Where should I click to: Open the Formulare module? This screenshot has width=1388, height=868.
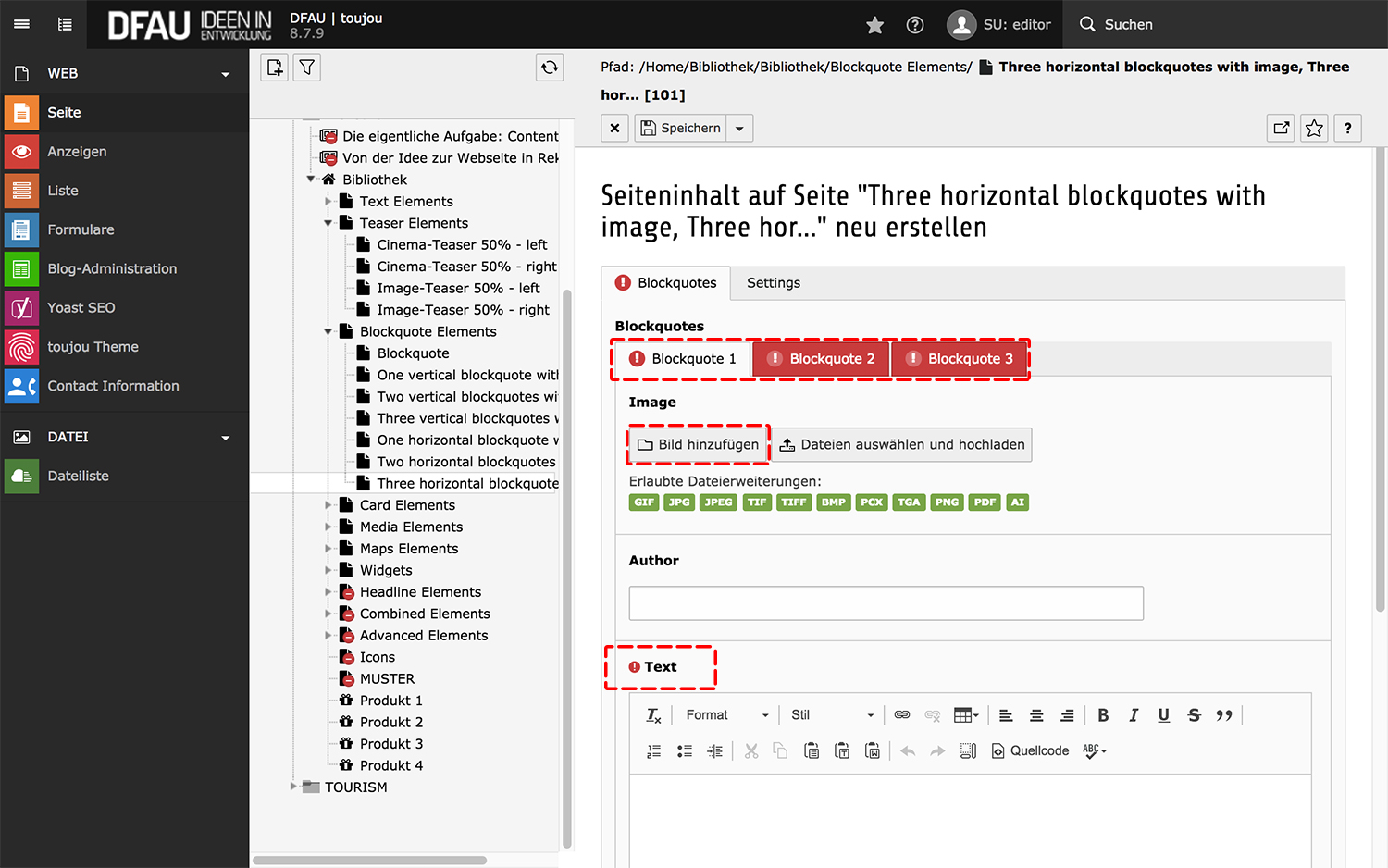(125, 229)
